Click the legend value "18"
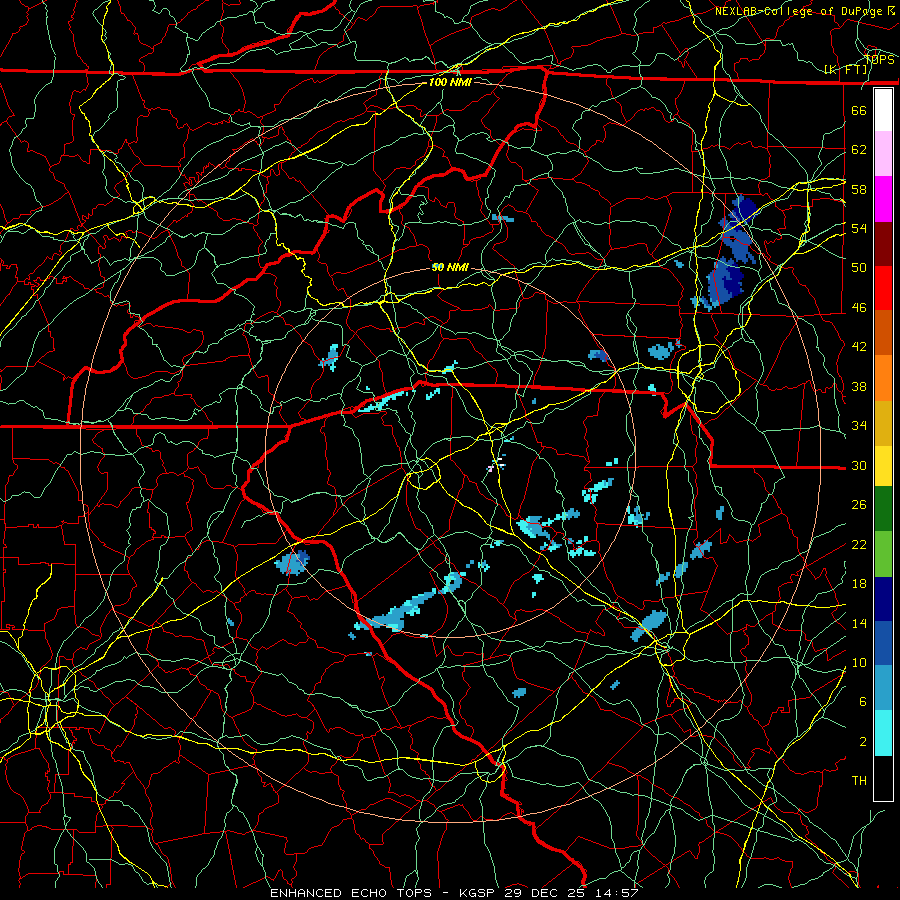The height and width of the screenshot is (900, 900). tap(859, 584)
